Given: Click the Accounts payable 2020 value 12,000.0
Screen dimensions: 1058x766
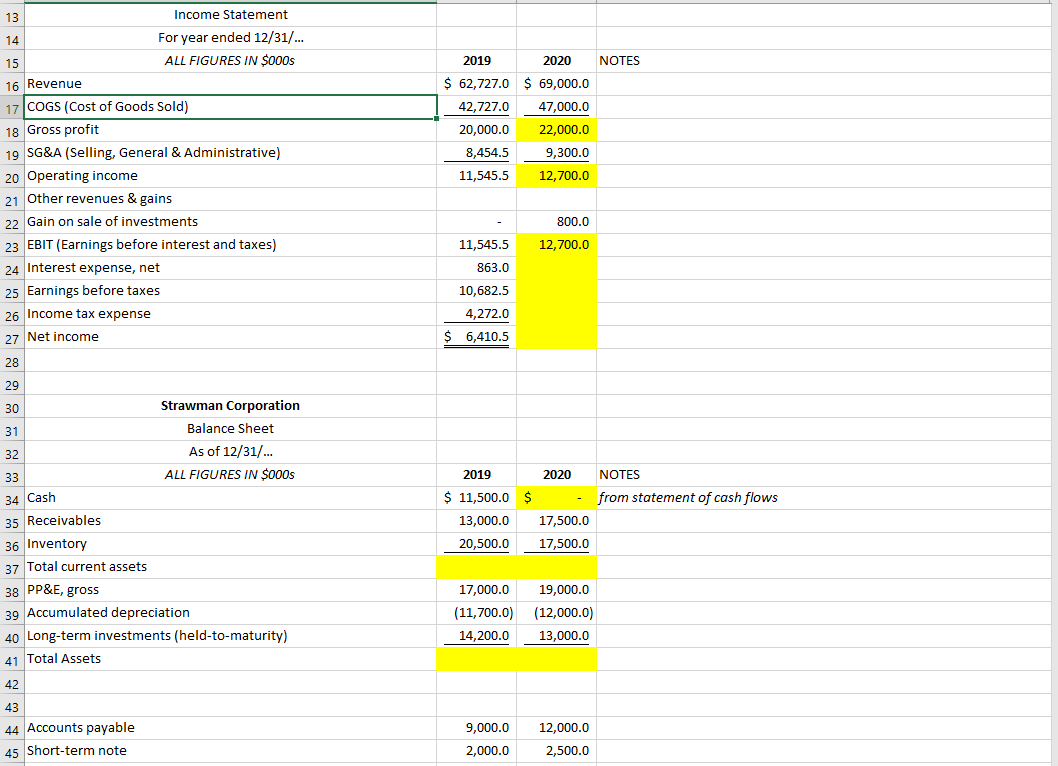Looking at the screenshot, I should (x=556, y=727).
